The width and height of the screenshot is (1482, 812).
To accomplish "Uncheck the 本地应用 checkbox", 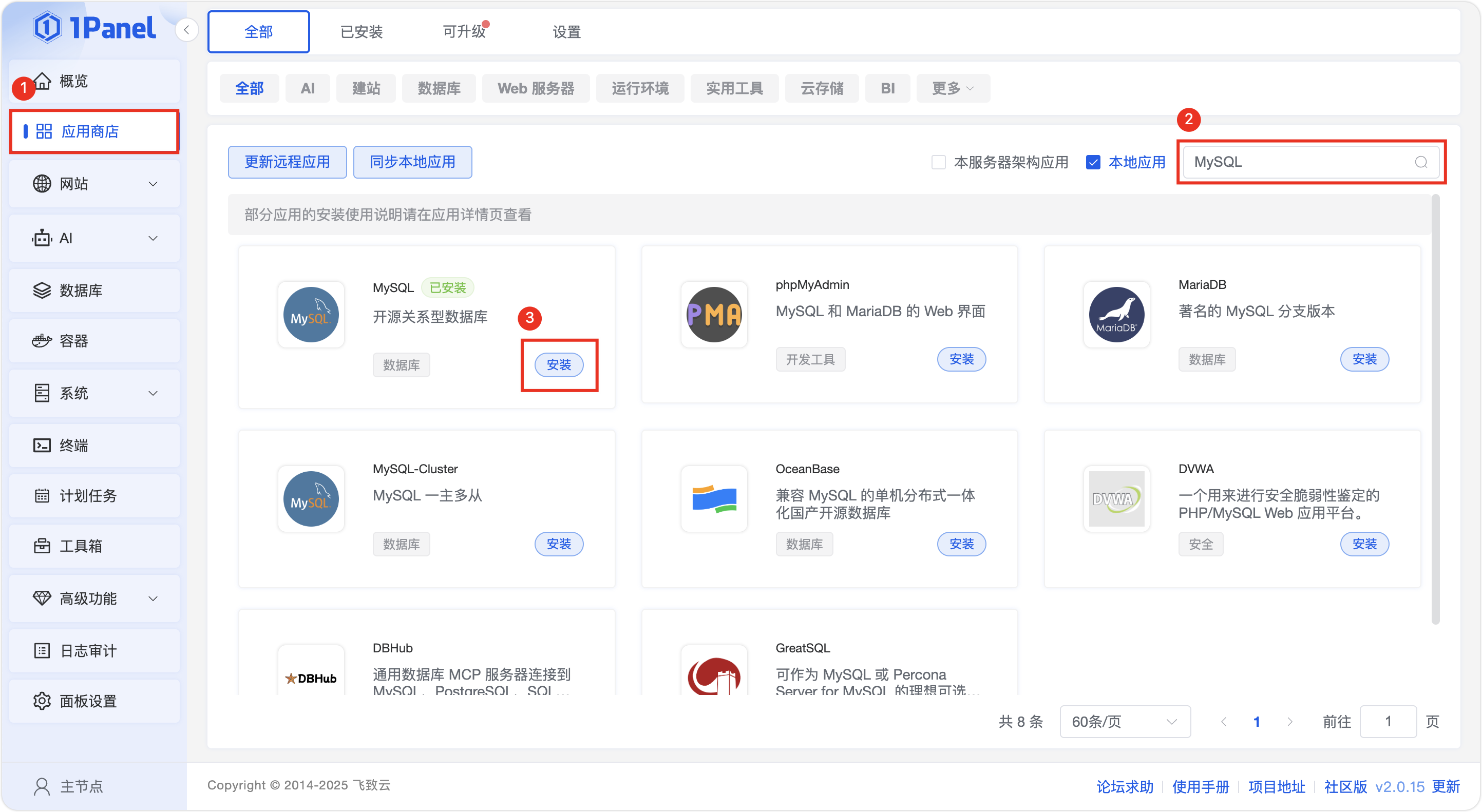I will pos(1093,162).
